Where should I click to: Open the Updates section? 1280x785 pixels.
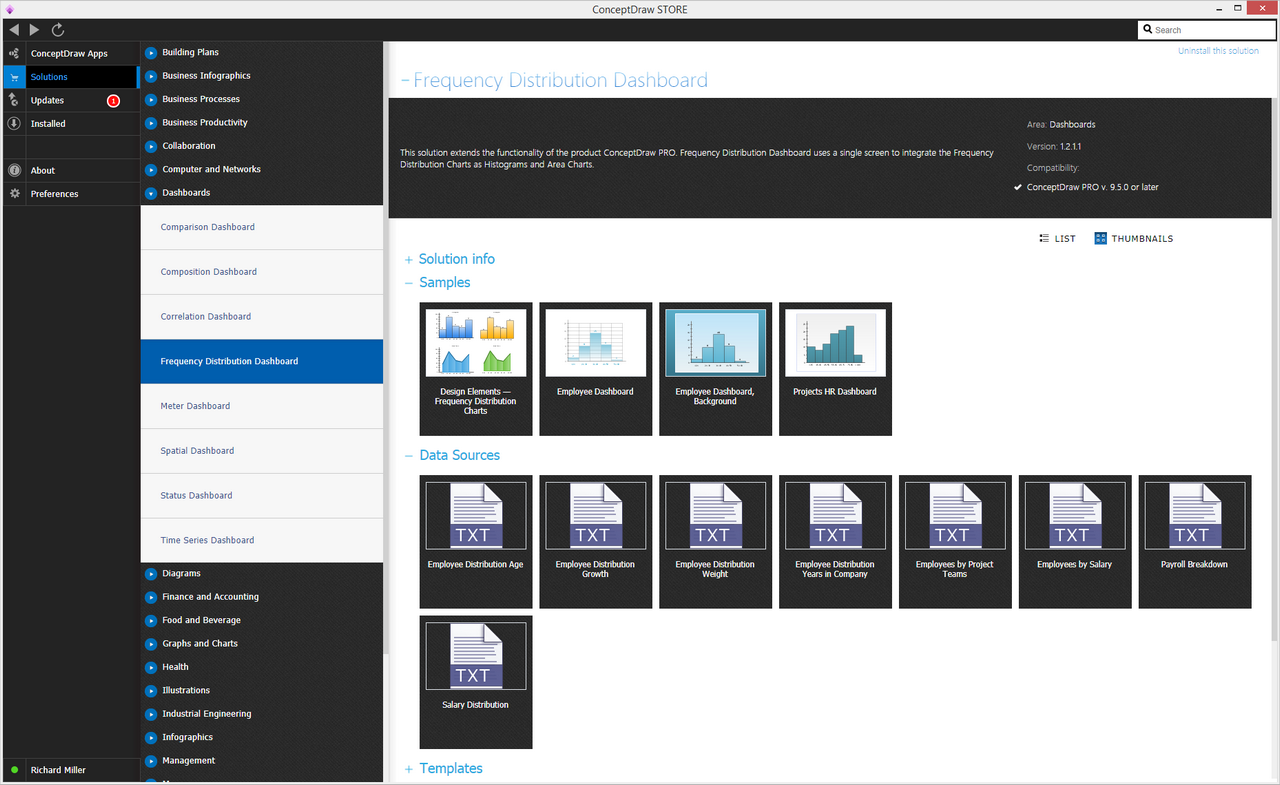[47, 100]
